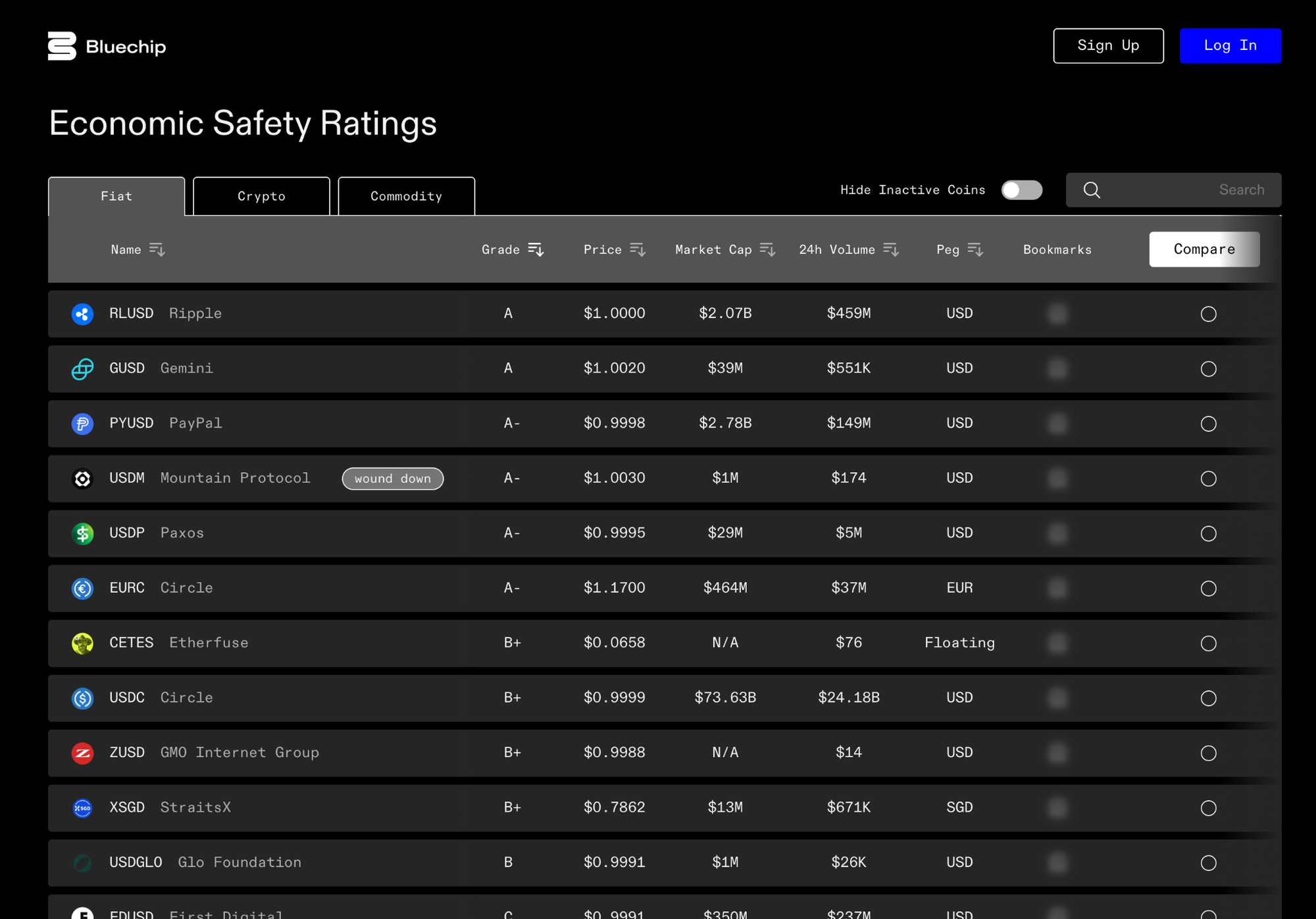Screen dimensions: 1316x919
Task: Click the Floating peg value for CETES
Action: [959, 643]
